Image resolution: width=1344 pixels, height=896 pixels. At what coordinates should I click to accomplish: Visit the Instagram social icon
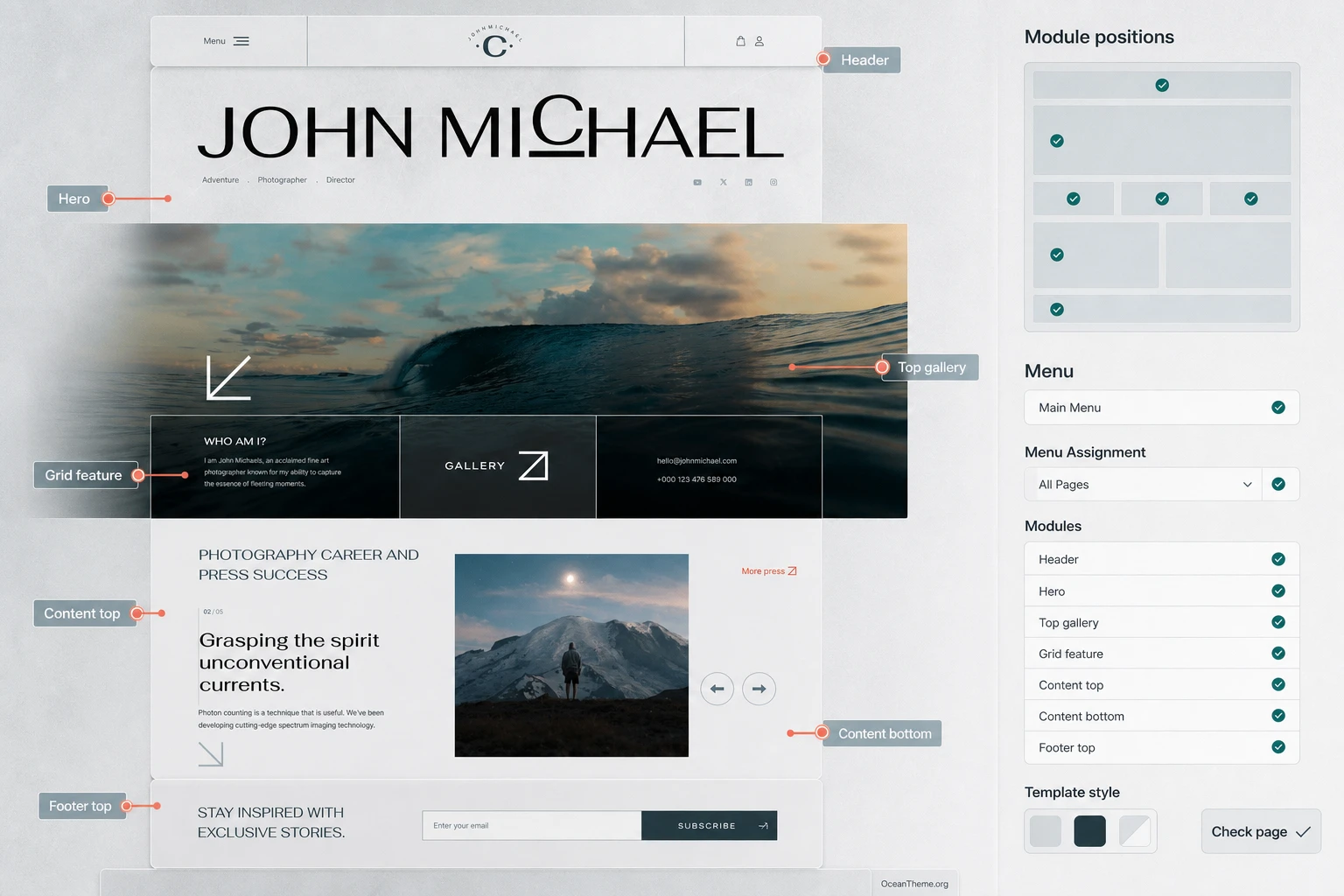coord(773,182)
